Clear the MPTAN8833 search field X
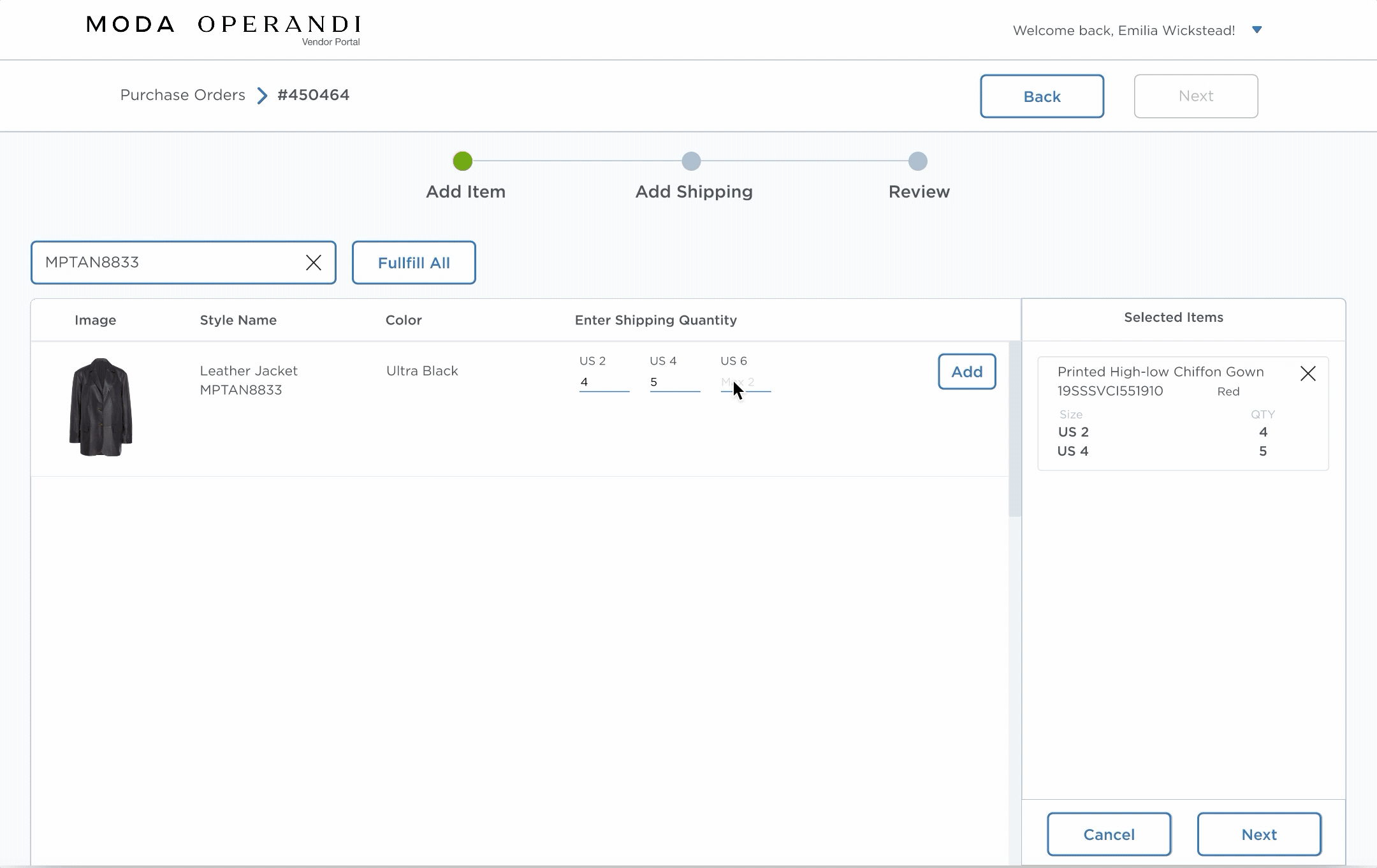1377x868 pixels. (313, 263)
